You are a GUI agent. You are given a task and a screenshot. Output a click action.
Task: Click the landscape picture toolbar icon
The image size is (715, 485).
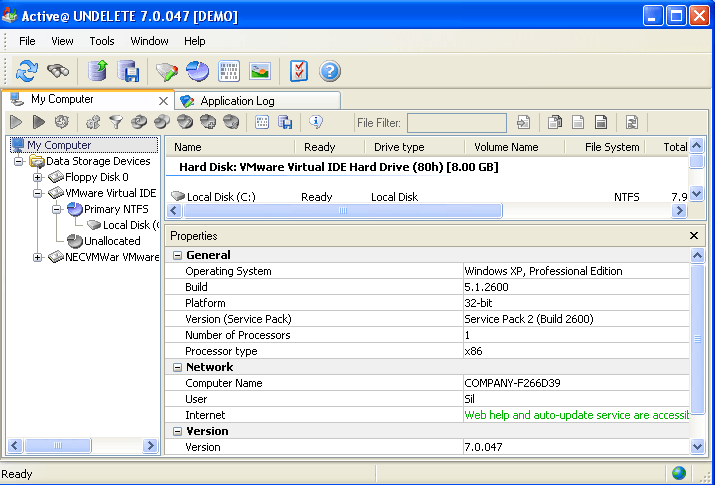260,71
